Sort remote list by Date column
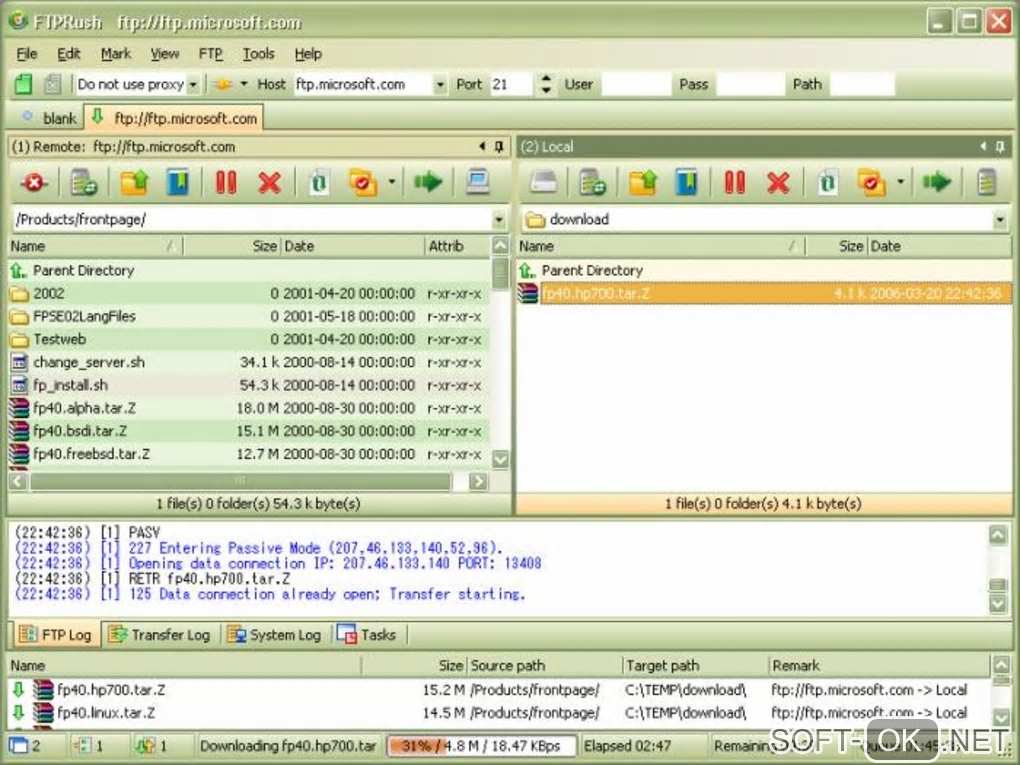Viewport: 1020px width, 765px height. (353, 247)
